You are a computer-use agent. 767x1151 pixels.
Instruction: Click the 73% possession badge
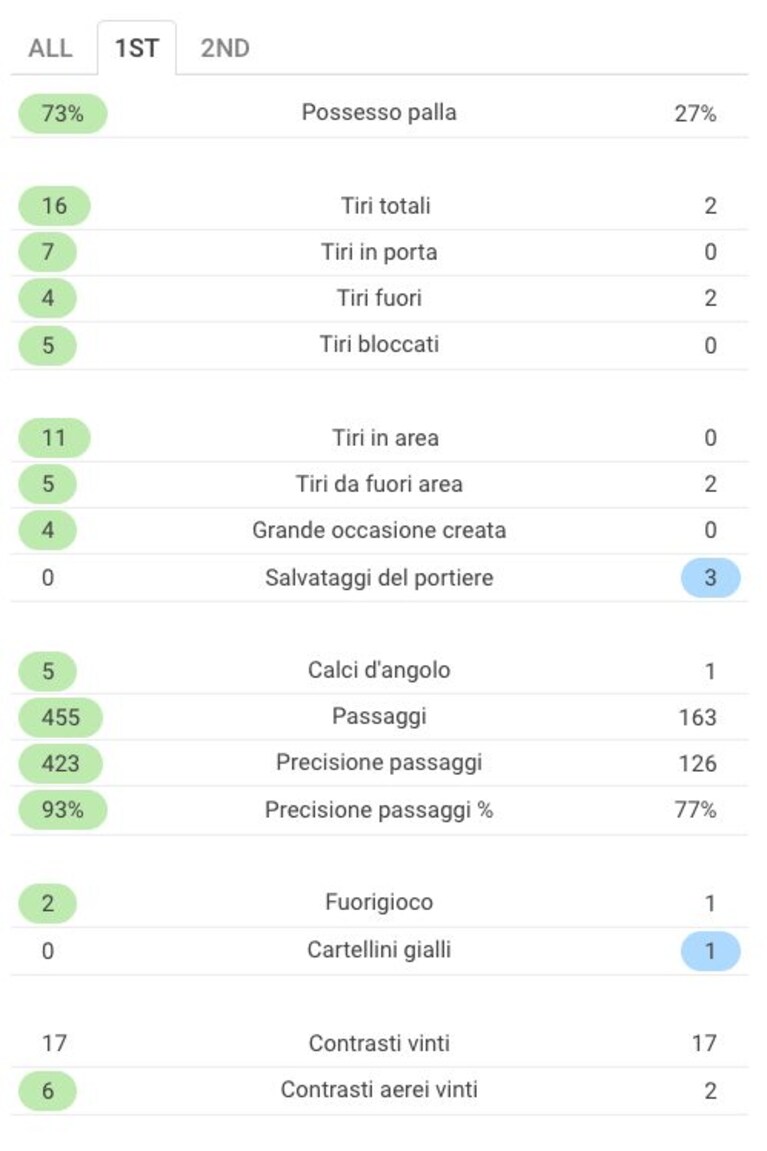tap(62, 114)
